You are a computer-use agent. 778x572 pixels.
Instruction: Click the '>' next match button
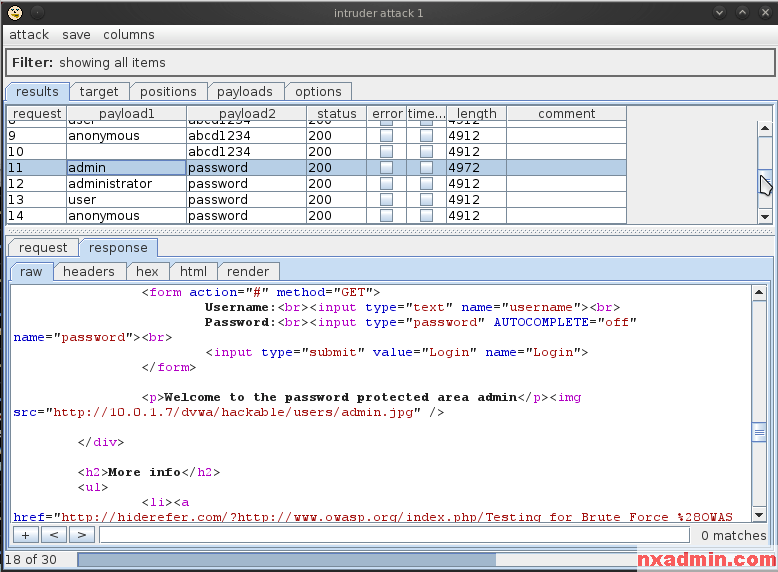click(x=82, y=535)
